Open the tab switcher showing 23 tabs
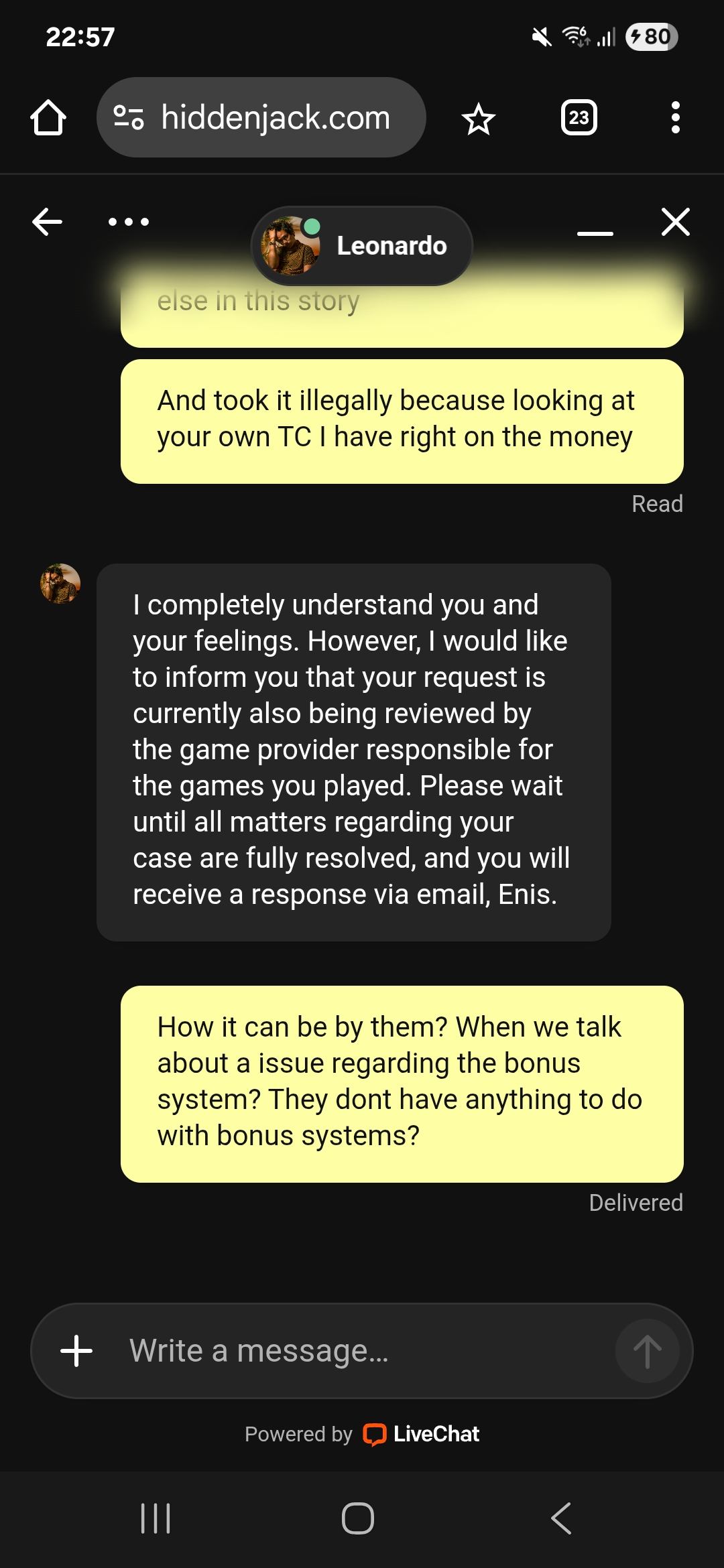 (x=579, y=118)
